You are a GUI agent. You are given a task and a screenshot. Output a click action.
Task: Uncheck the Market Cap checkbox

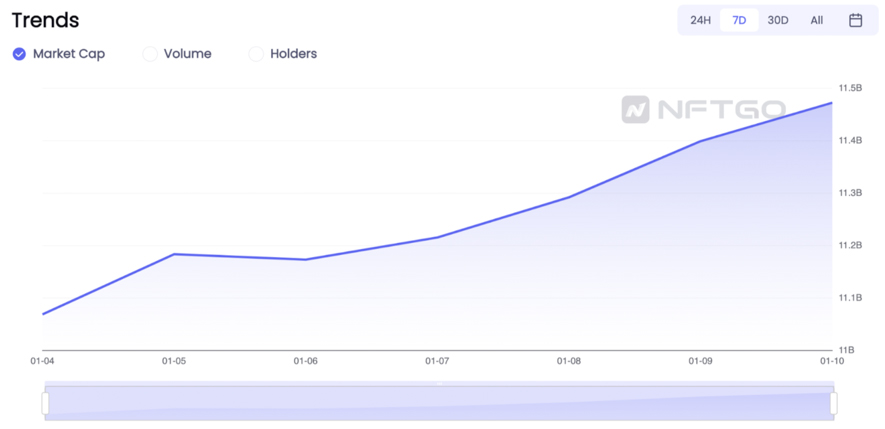coord(19,54)
